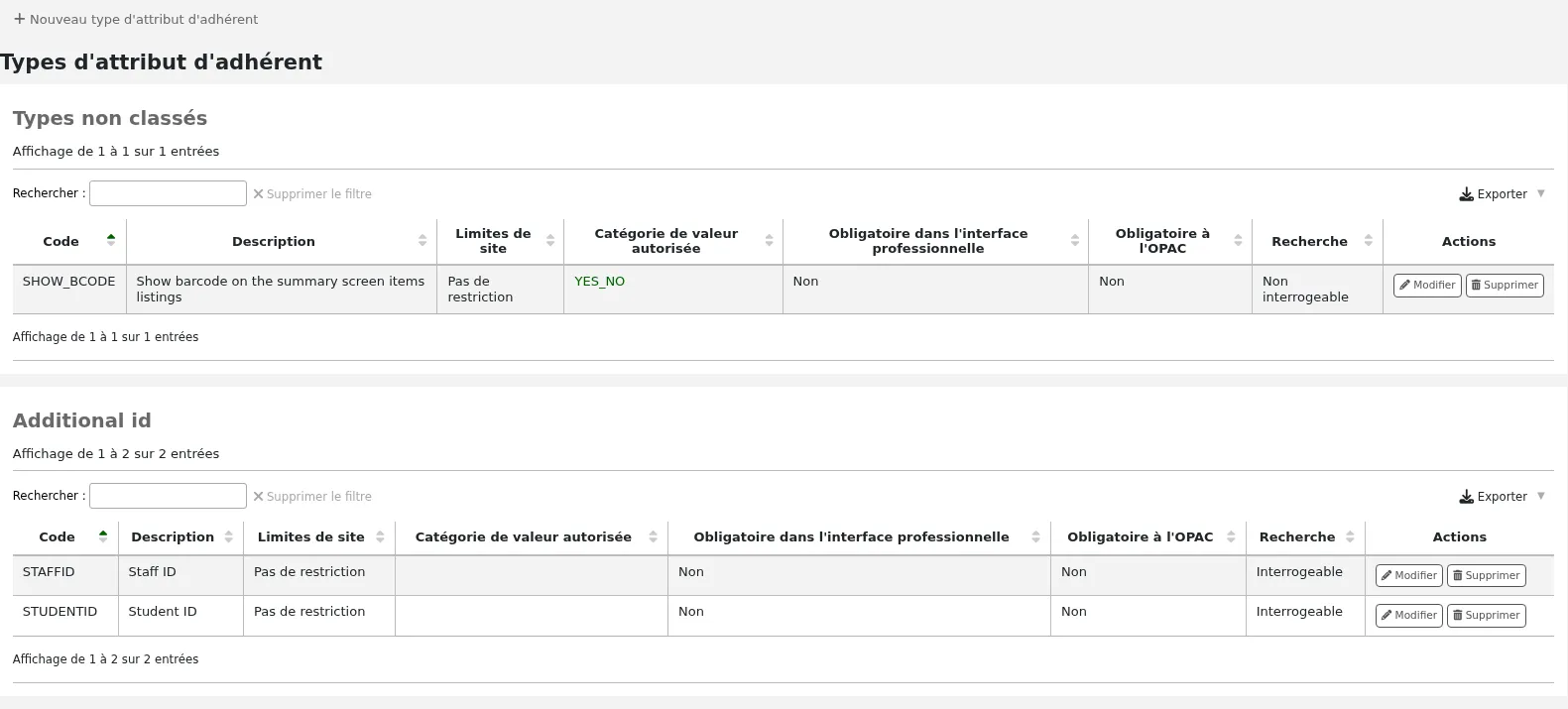This screenshot has height=709, width=1568.
Task: Sort Additional id by Obligatoire à l'OPAC
Action: [x=1148, y=536]
